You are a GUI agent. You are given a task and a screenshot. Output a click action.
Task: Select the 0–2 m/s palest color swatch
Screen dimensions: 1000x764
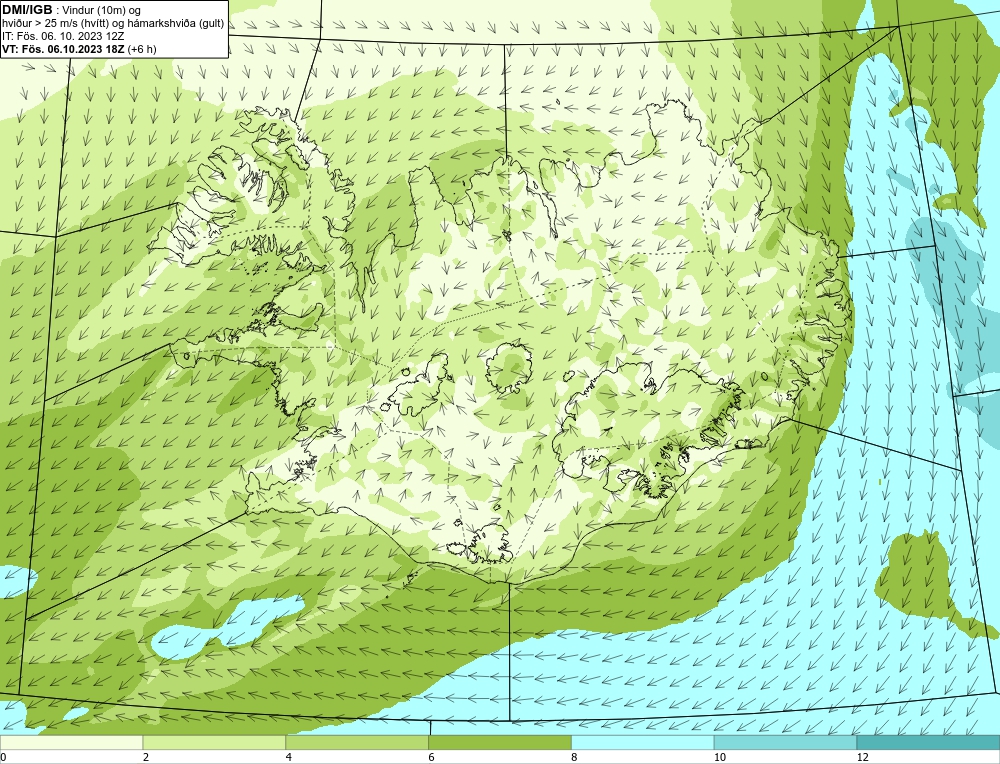click(x=71, y=743)
